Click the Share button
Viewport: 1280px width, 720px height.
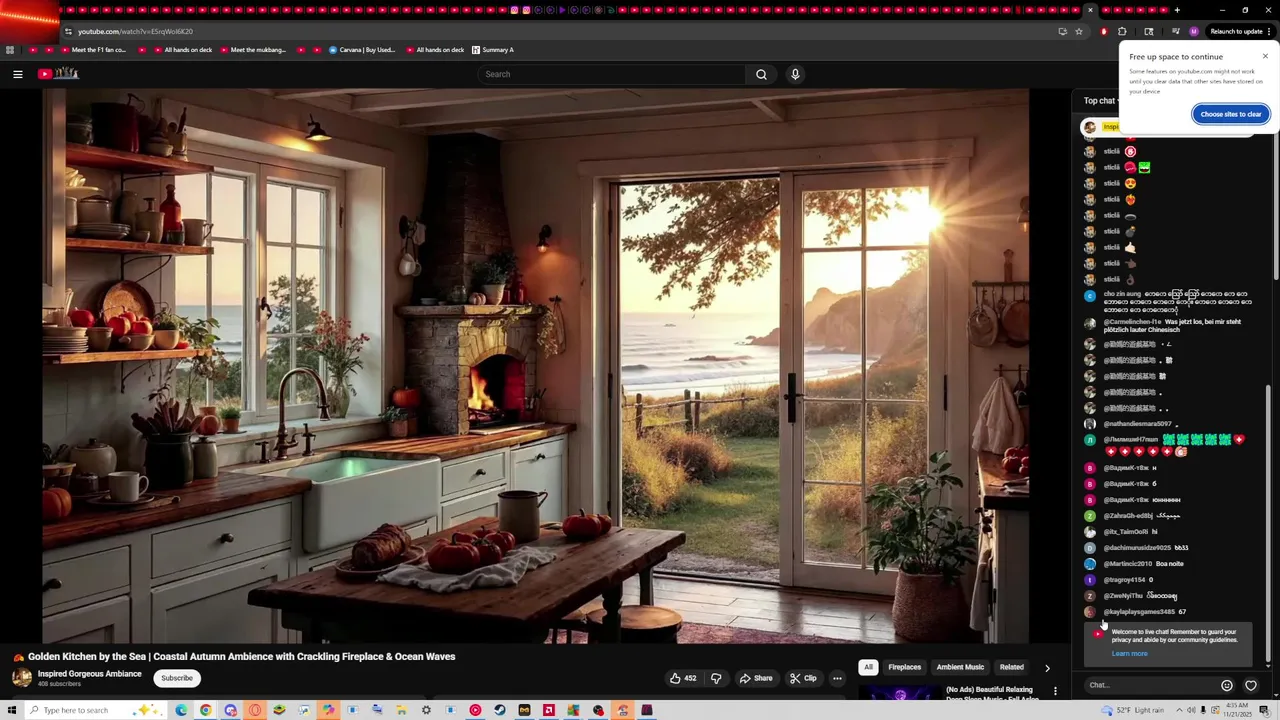756,678
